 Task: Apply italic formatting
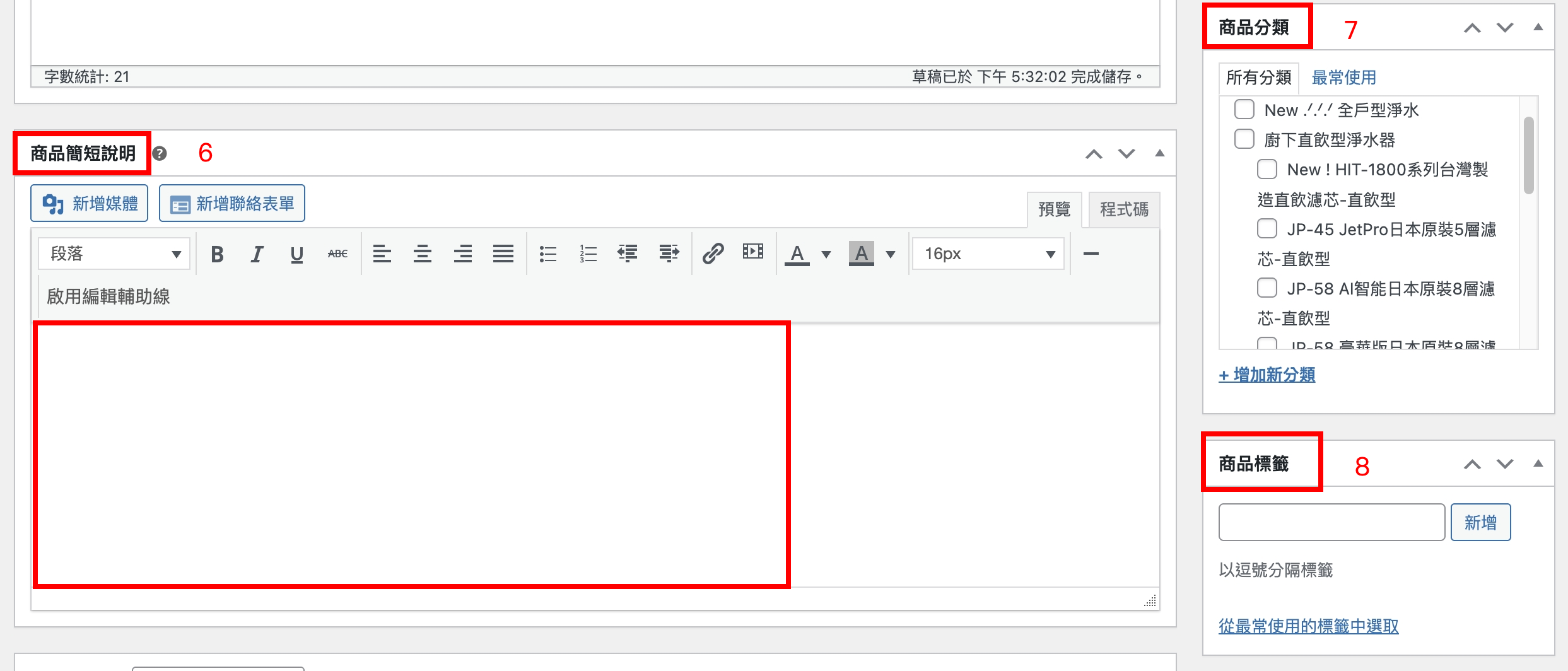point(257,254)
